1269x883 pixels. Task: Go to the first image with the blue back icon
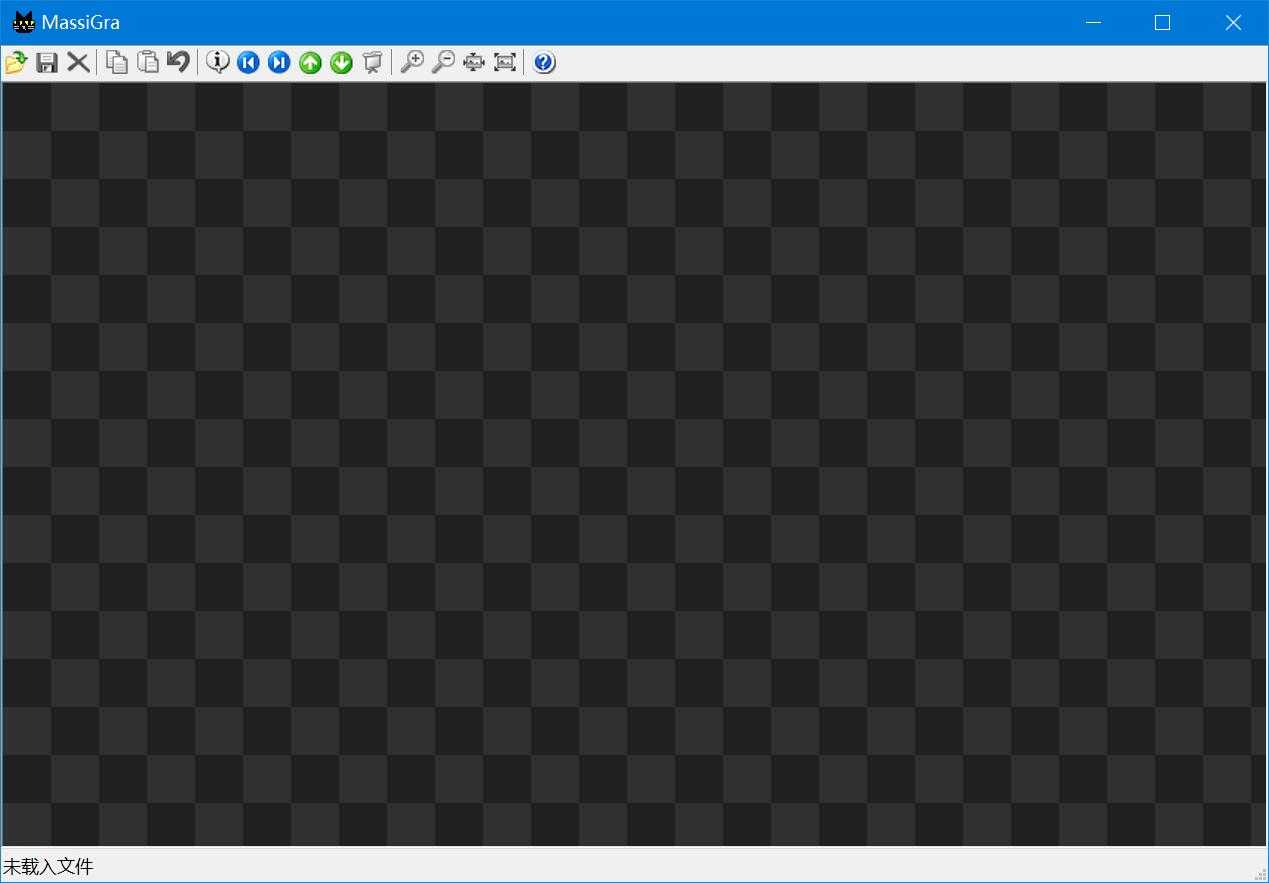coord(248,63)
